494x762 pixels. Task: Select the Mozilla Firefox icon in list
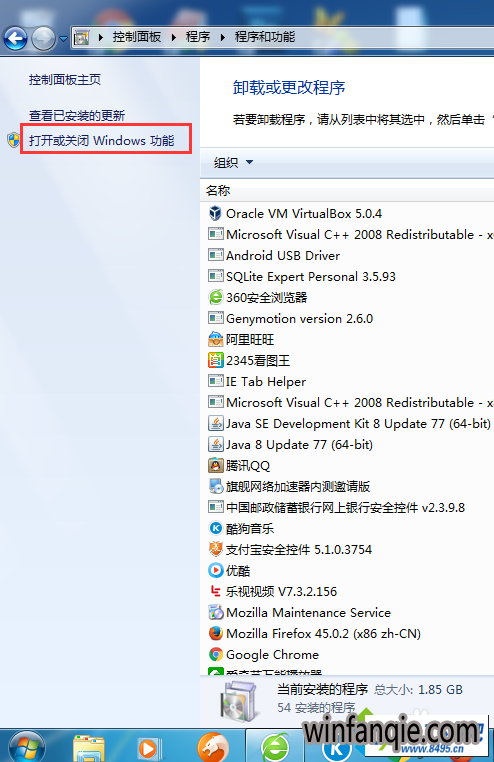(x=215, y=634)
